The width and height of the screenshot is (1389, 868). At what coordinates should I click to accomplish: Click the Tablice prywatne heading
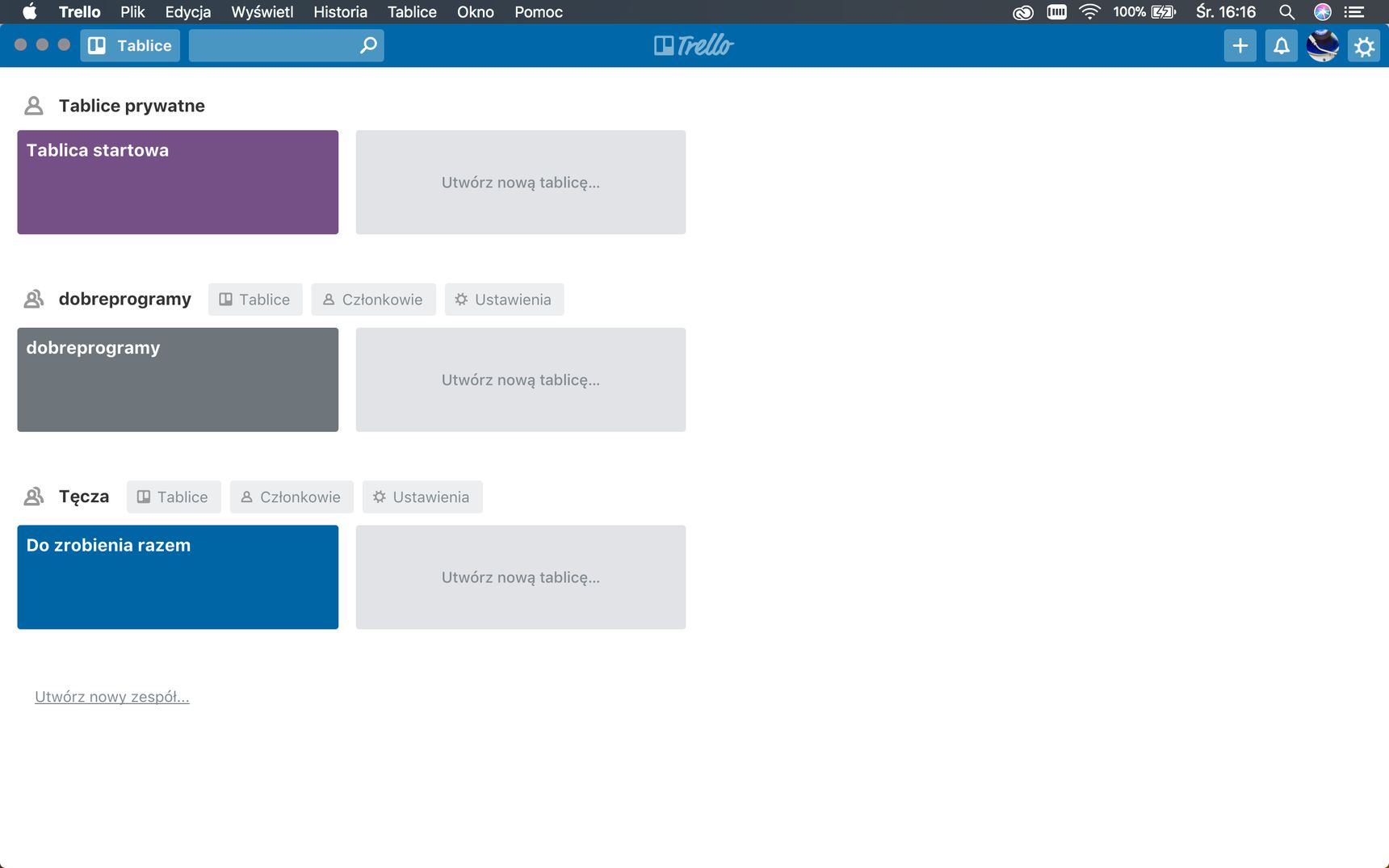coord(132,106)
